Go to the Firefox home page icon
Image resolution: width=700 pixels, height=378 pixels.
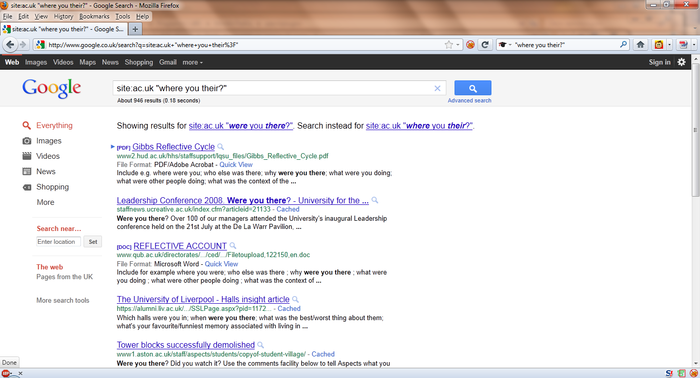point(640,45)
